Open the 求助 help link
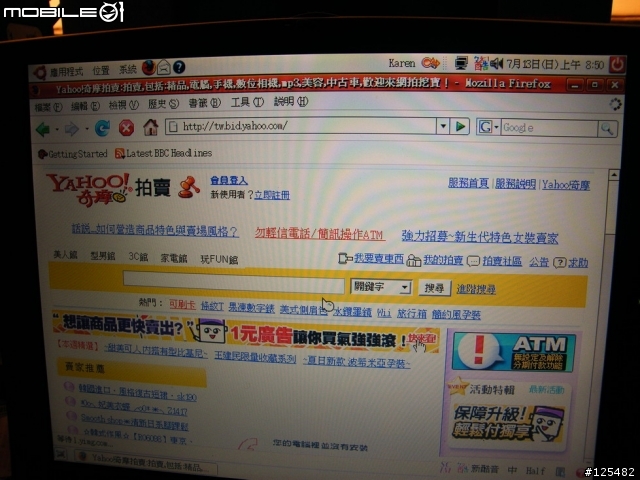 [578, 263]
